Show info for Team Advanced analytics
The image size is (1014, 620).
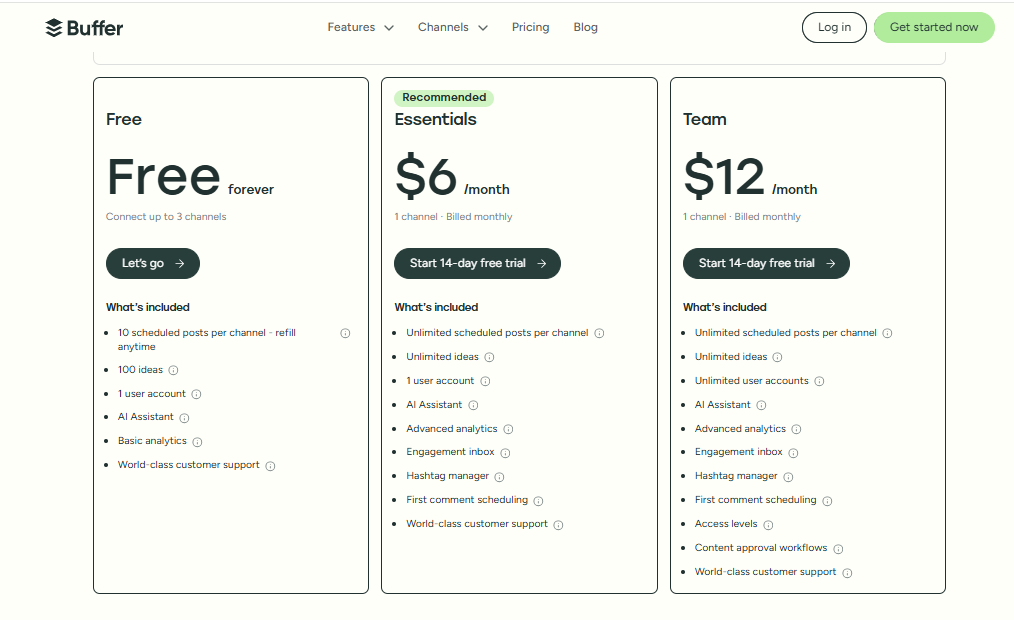tap(796, 429)
